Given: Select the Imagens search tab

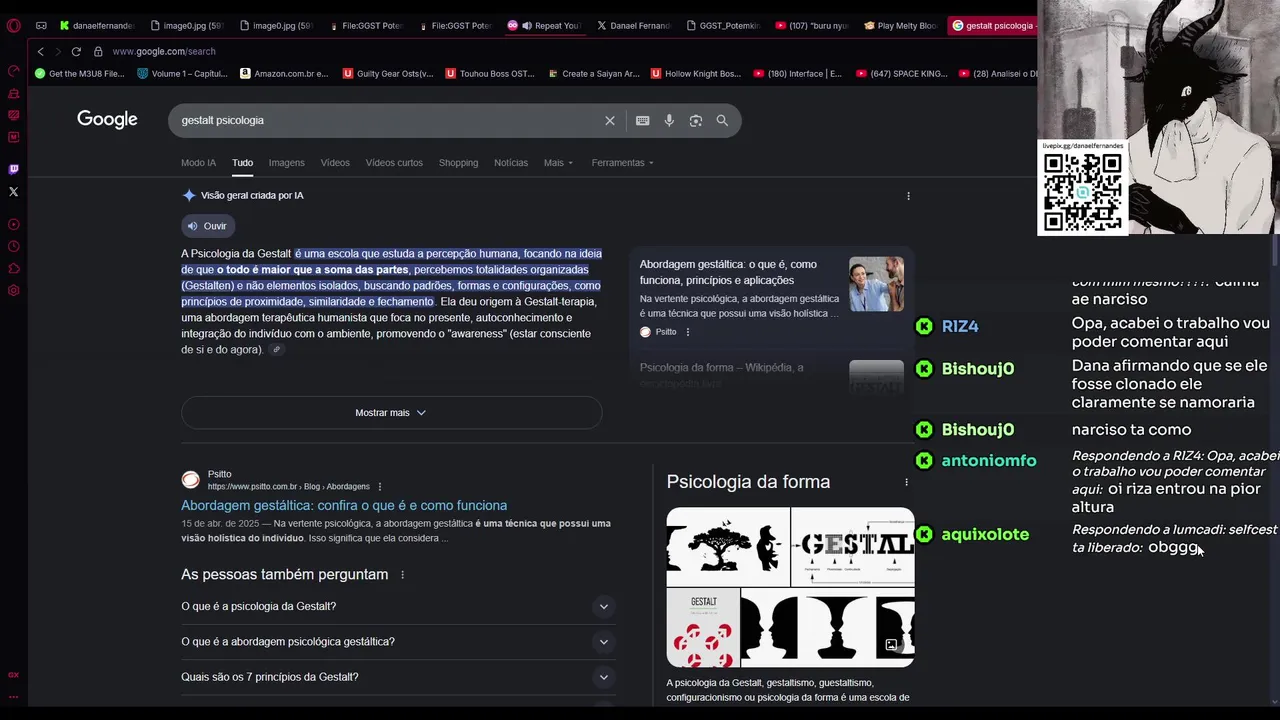Looking at the screenshot, I should (x=286, y=163).
